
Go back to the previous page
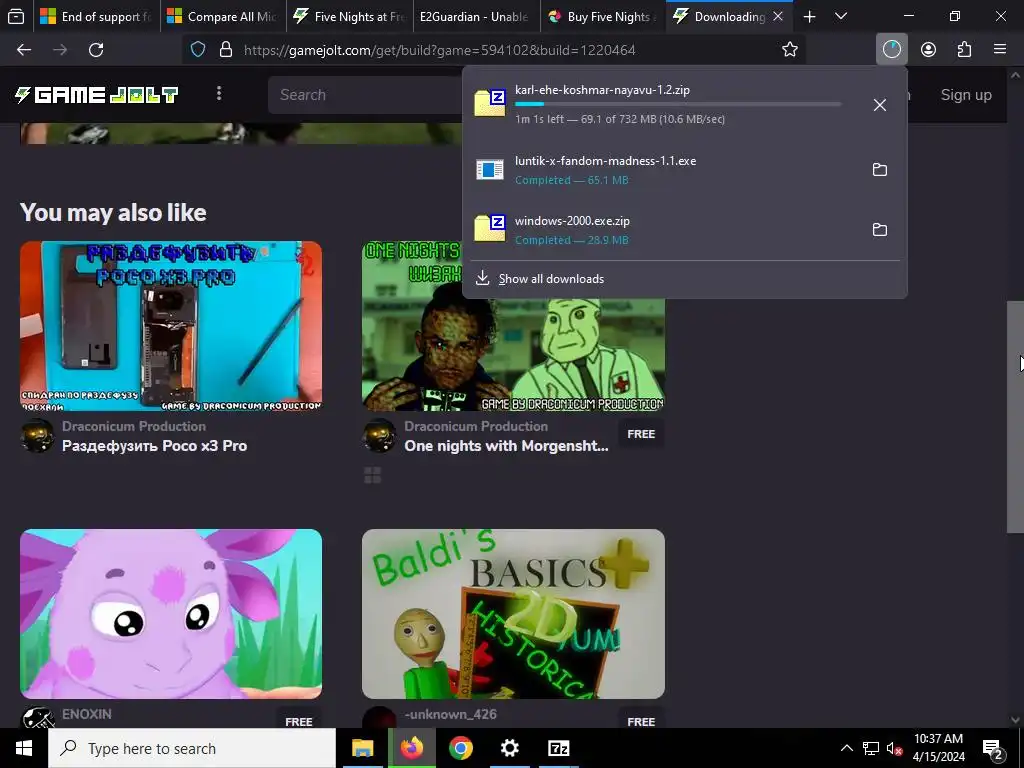tap(24, 50)
